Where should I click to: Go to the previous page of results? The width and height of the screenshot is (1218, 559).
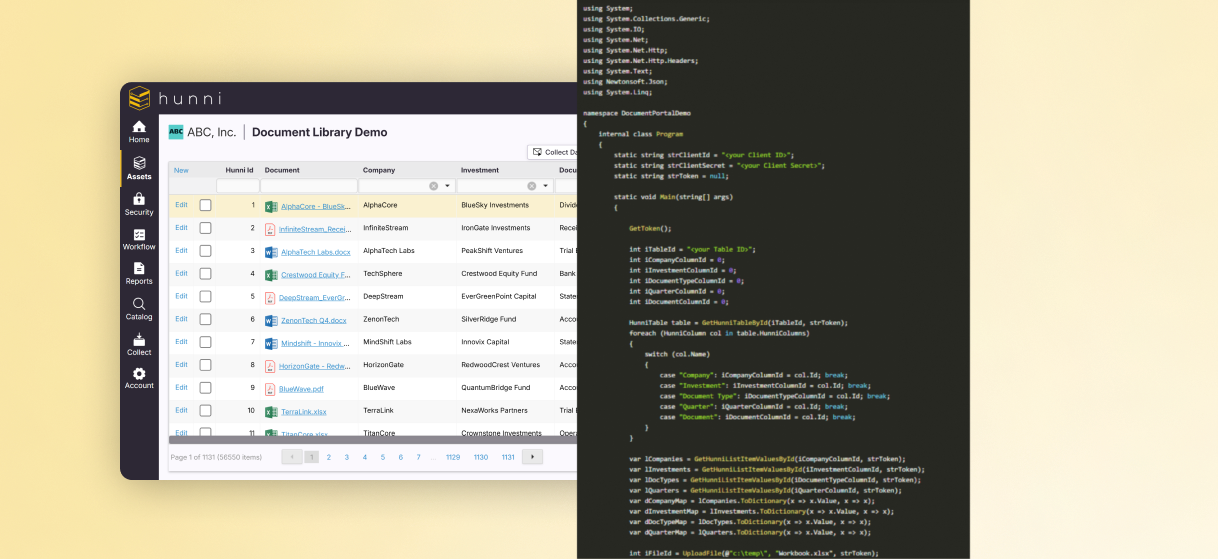(x=292, y=457)
